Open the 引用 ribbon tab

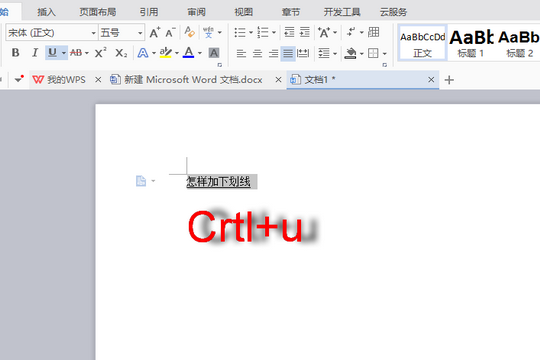tap(149, 12)
